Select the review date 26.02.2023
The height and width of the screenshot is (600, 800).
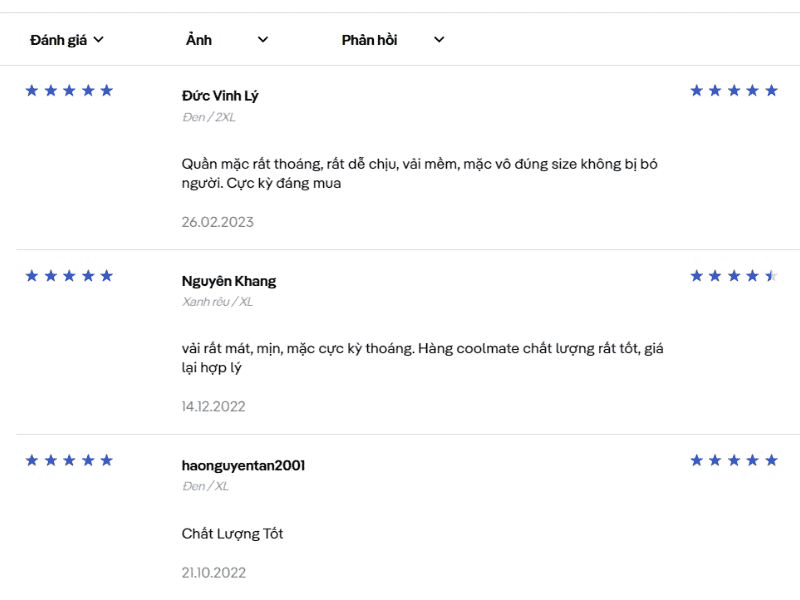point(217,222)
